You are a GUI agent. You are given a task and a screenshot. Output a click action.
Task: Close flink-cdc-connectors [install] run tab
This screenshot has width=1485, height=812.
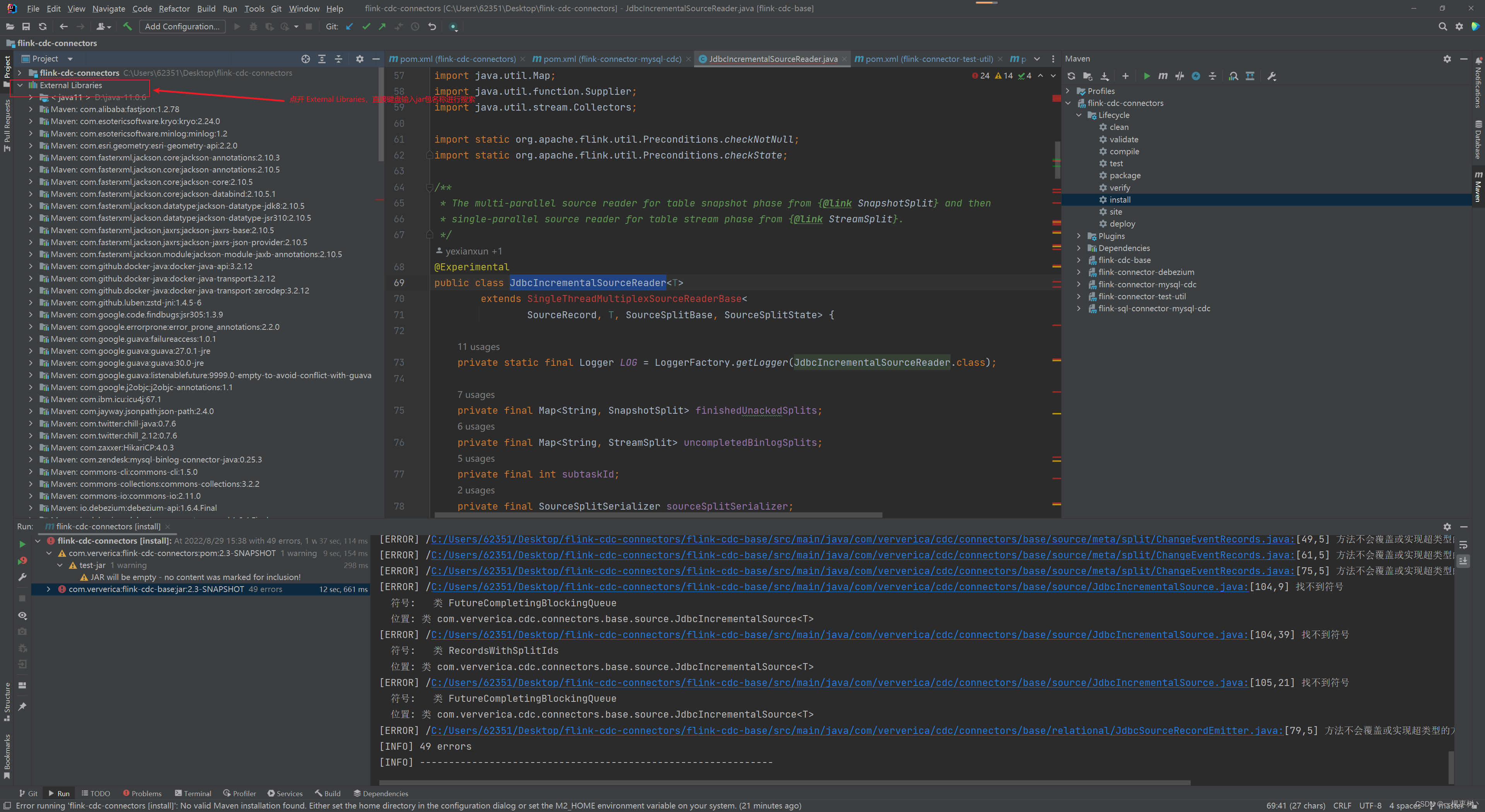pos(168,527)
